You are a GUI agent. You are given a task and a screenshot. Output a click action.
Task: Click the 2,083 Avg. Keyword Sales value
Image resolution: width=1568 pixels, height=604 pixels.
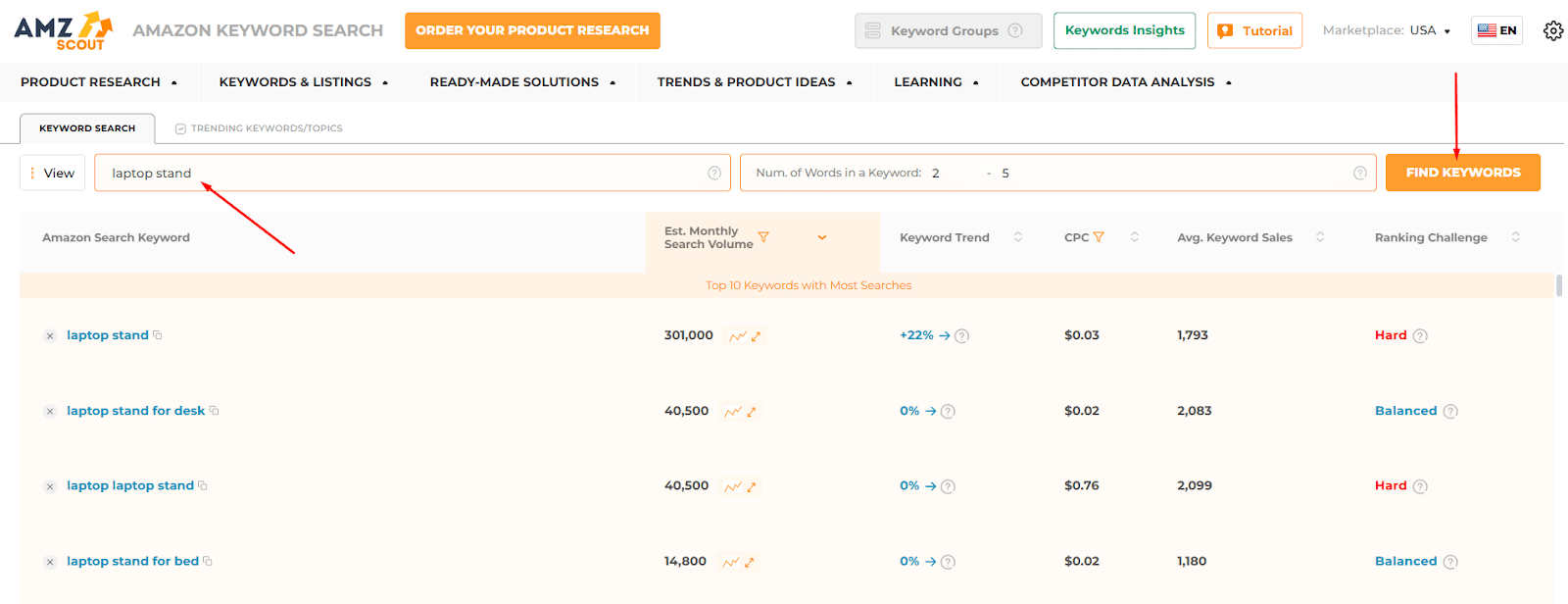1195,411
